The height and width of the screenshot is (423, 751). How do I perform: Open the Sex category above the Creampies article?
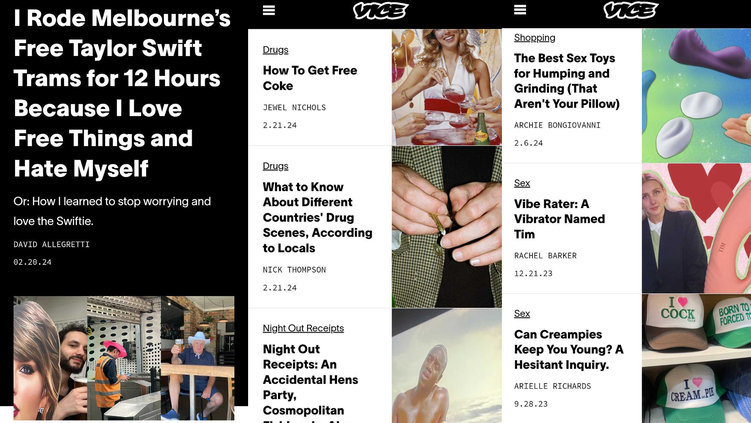pos(522,313)
